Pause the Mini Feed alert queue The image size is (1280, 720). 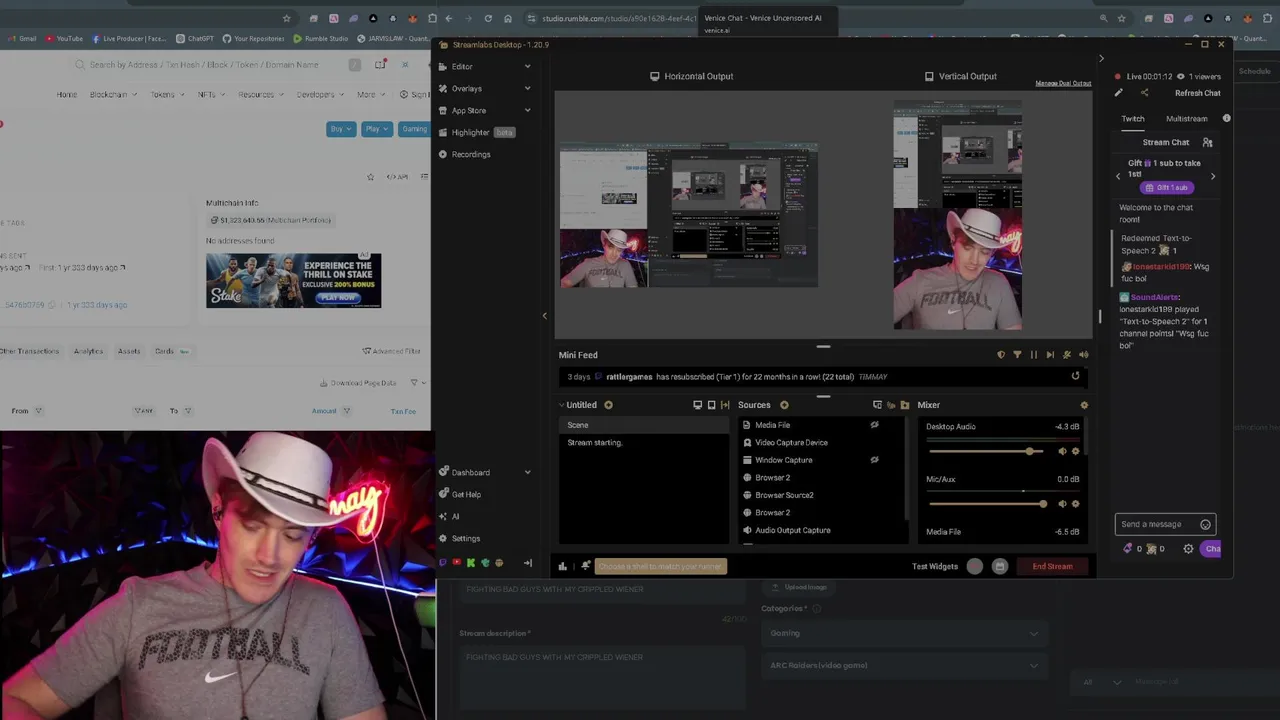[1033, 354]
